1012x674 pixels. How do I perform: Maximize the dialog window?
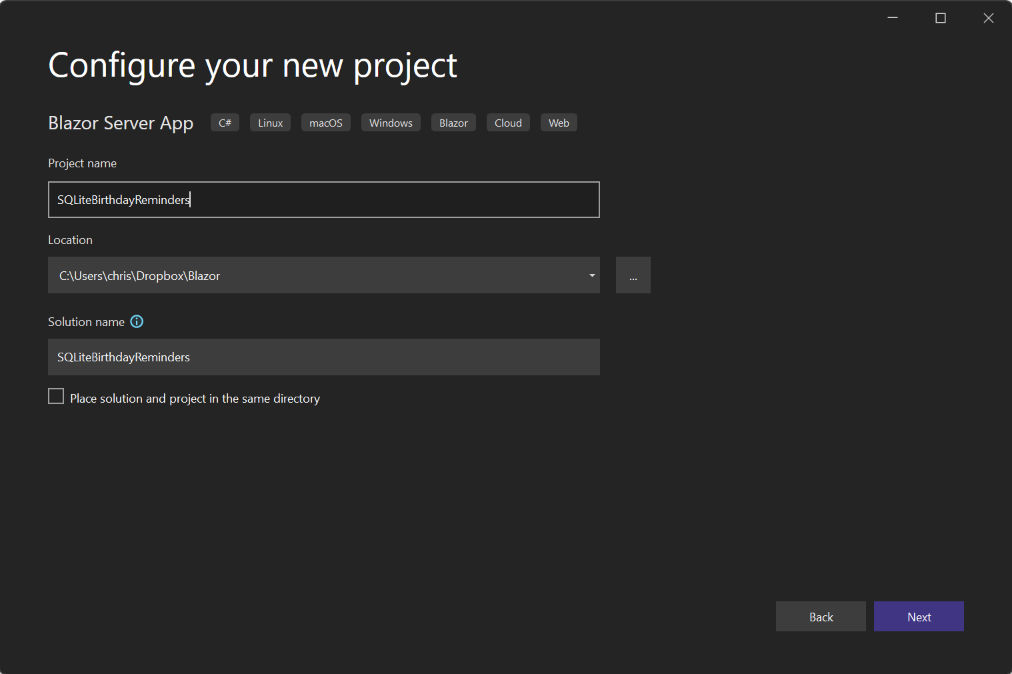[940, 18]
